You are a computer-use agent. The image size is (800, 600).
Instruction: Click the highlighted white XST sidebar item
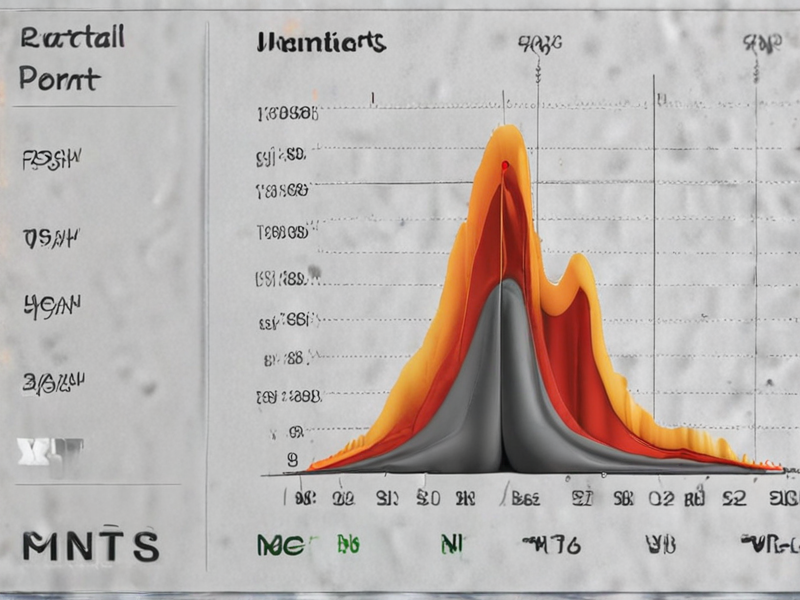click(50, 451)
